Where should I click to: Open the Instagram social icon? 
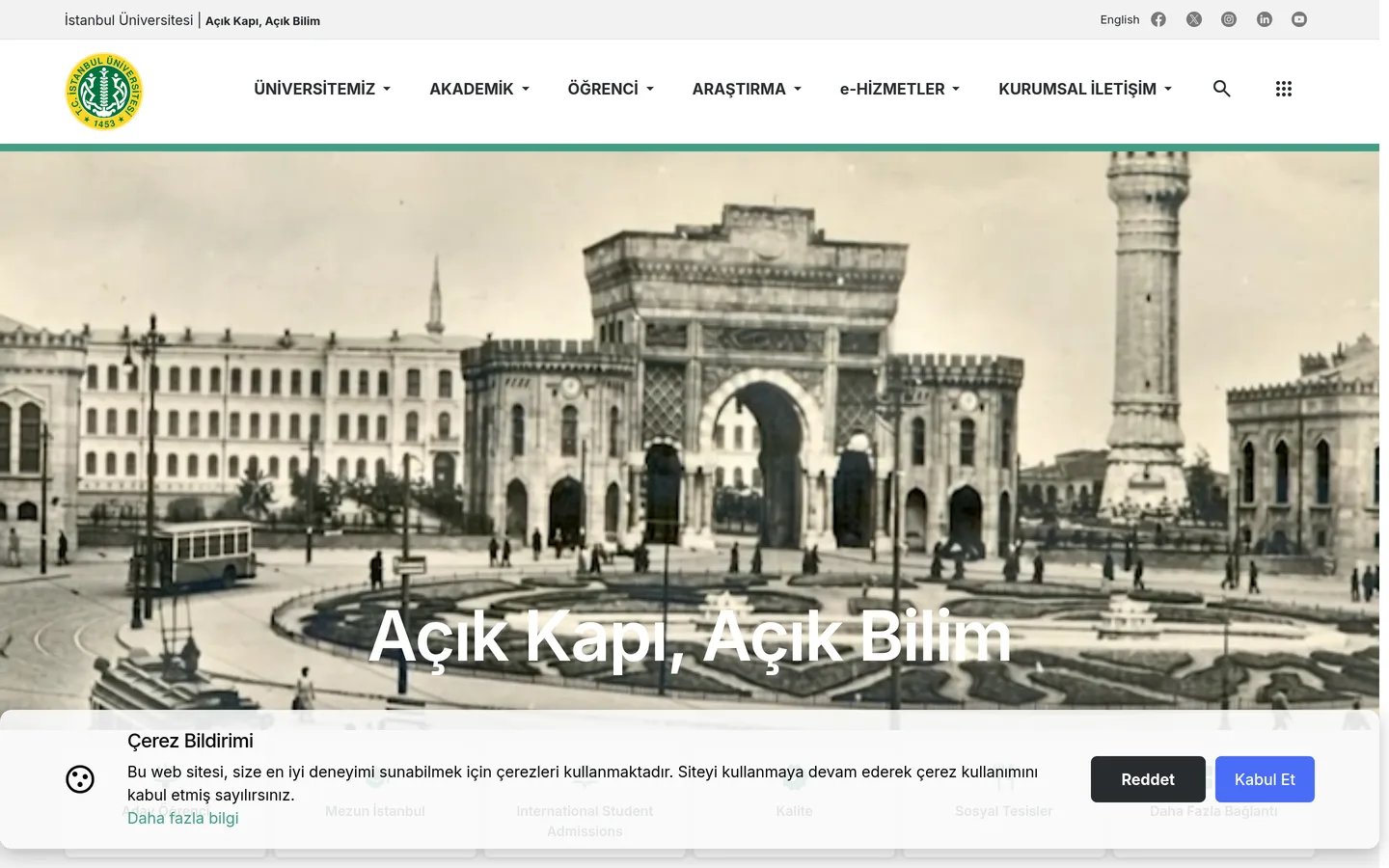point(1229,19)
